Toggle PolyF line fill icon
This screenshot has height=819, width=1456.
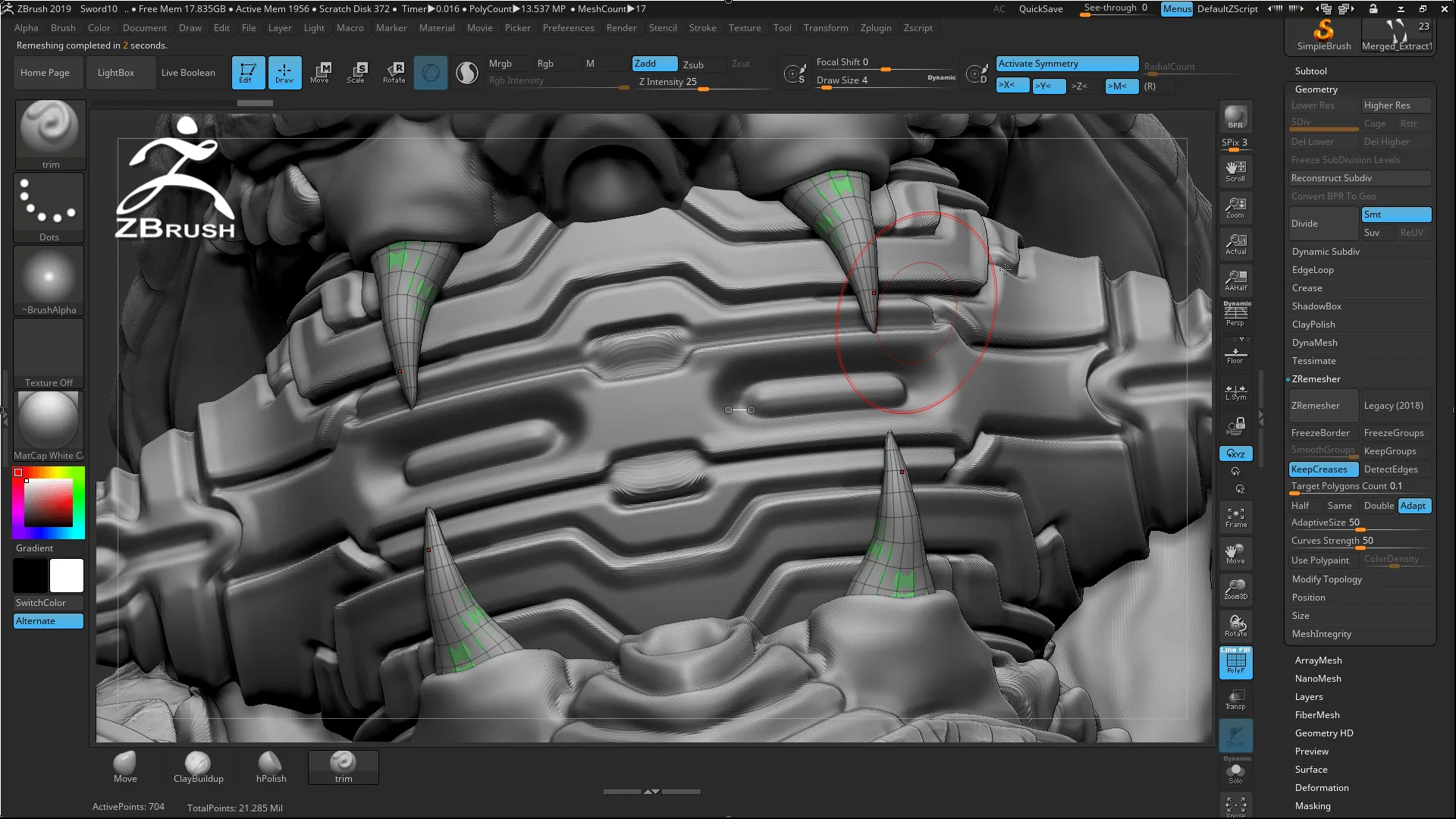(1235, 662)
